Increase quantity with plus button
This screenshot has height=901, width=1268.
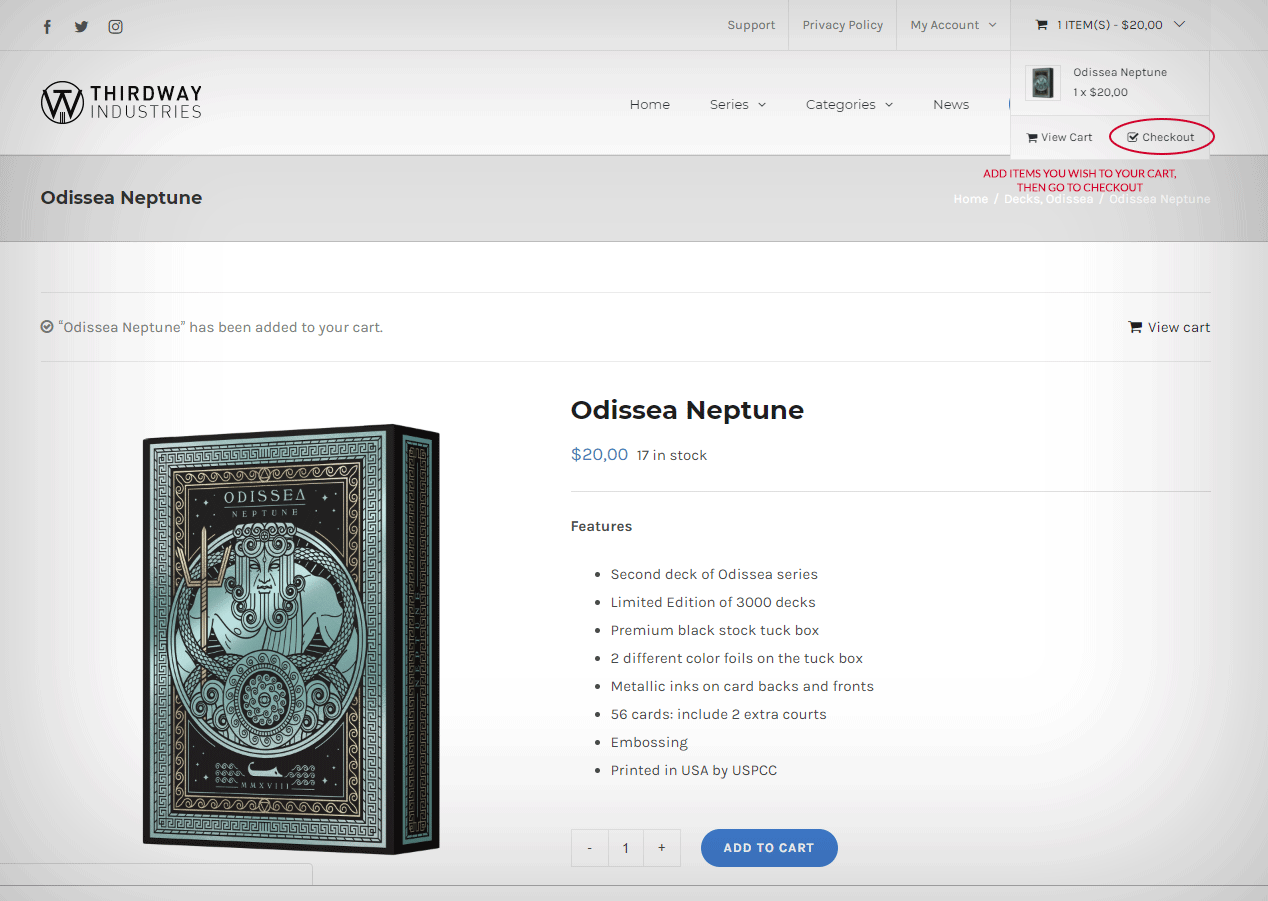[x=662, y=848]
